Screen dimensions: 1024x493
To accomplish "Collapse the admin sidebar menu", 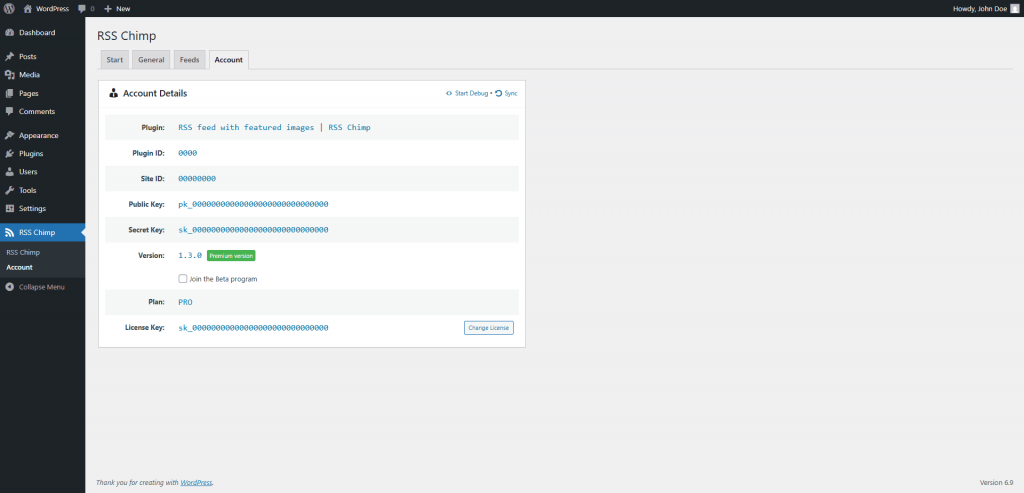I will [x=35, y=287].
